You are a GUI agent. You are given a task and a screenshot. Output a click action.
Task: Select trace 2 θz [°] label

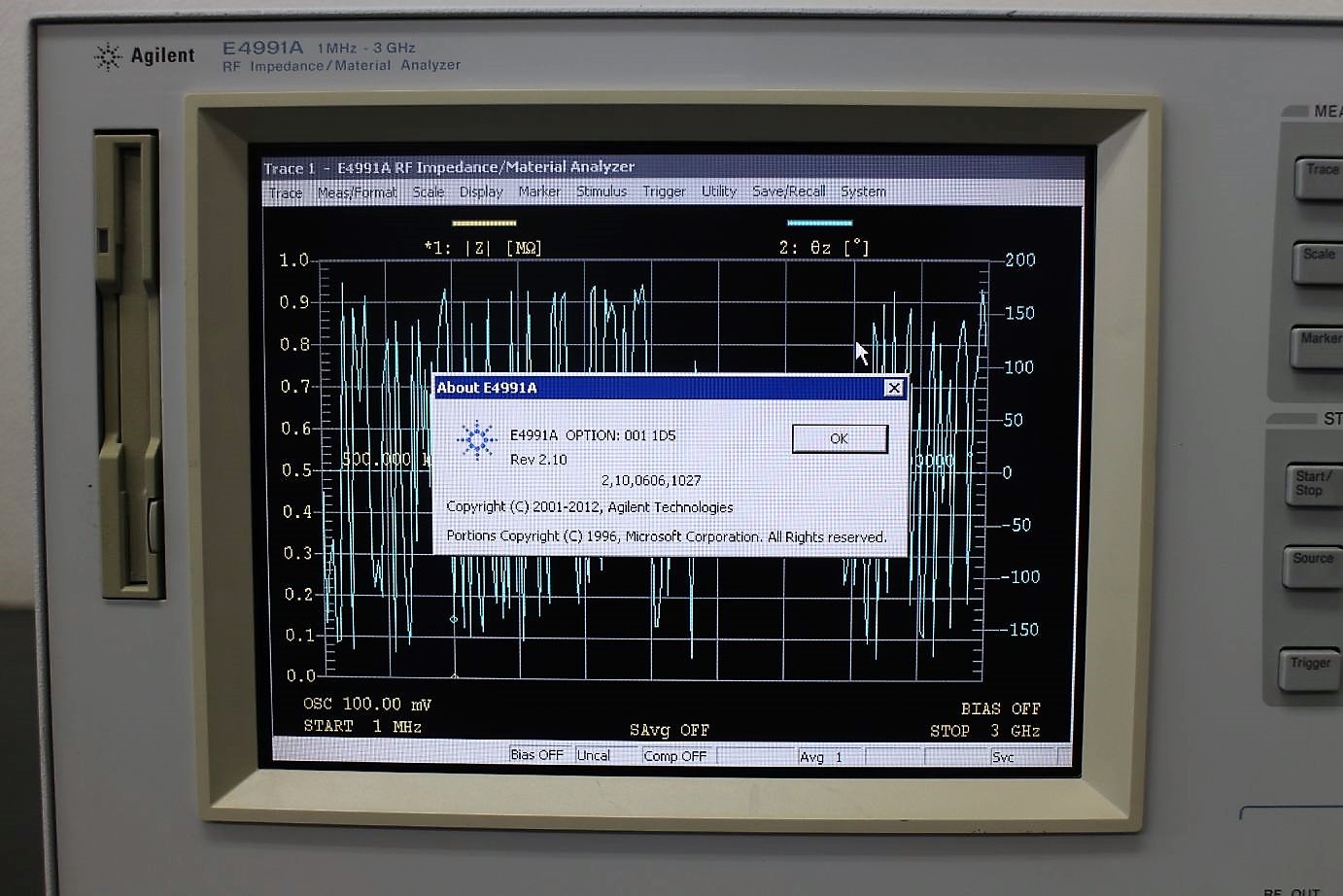coord(824,248)
